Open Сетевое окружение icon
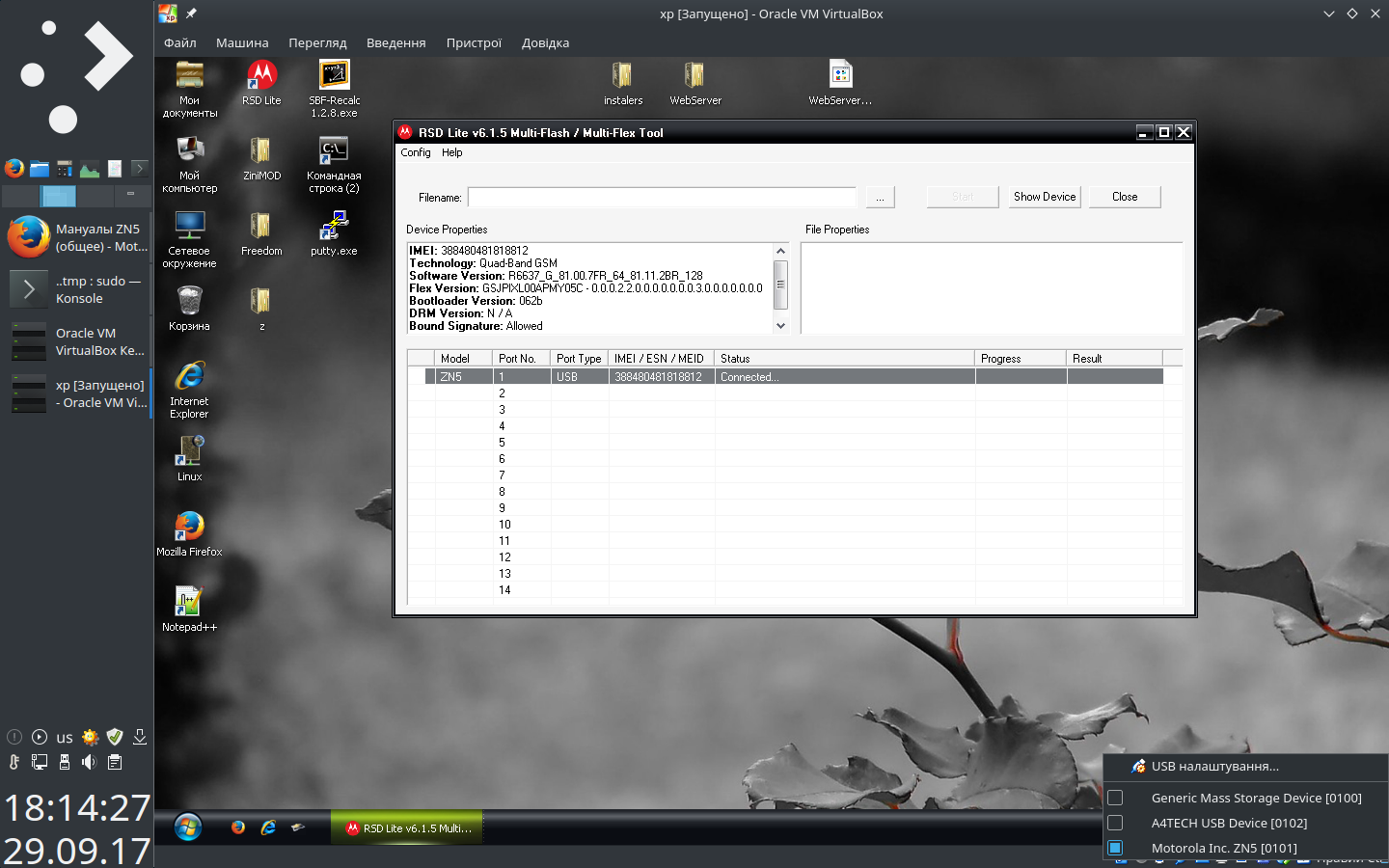 point(189,239)
